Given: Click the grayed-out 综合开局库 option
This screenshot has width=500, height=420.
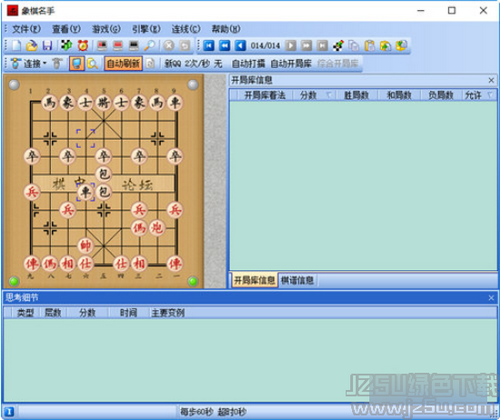Looking at the screenshot, I should tap(338, 63).
